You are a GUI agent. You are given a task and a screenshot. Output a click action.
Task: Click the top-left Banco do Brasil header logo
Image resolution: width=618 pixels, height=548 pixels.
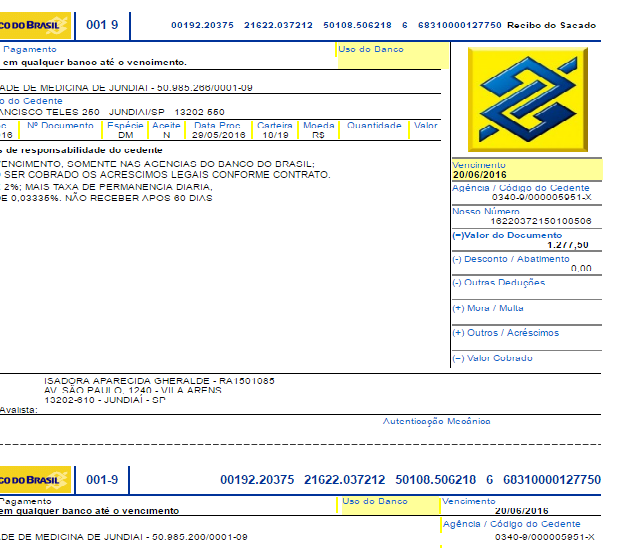34,23
